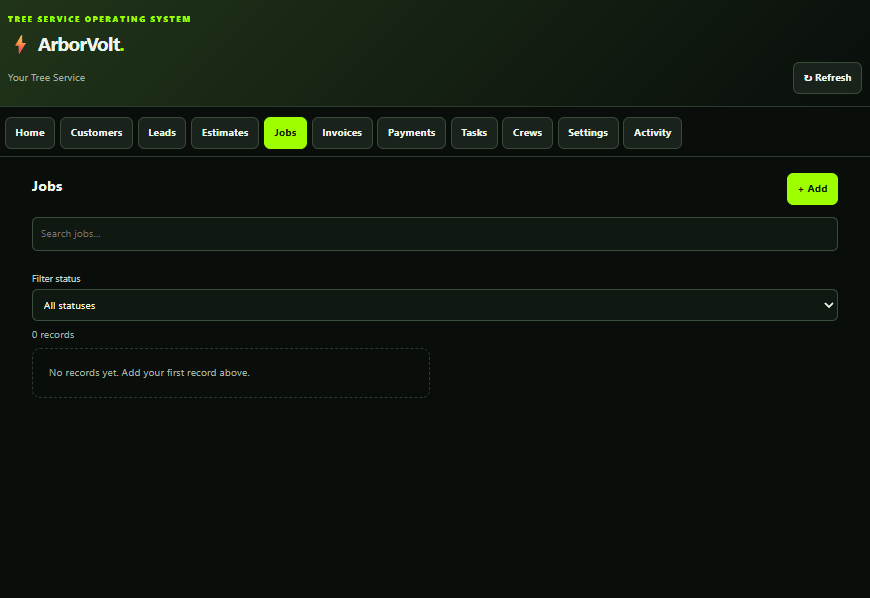Show the Crews tab
Viewport: 870px width, 598px height.
(527, 133)
